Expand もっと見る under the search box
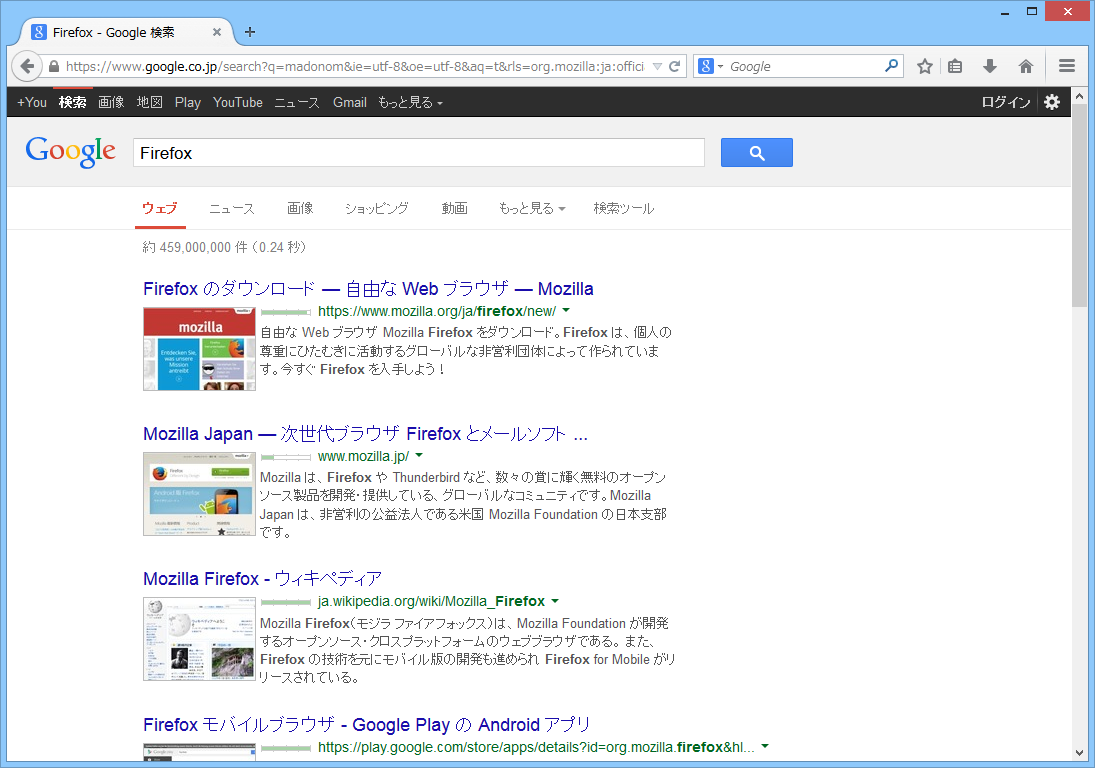Viewport: 1095px width, 768px height. pos(531,208)
